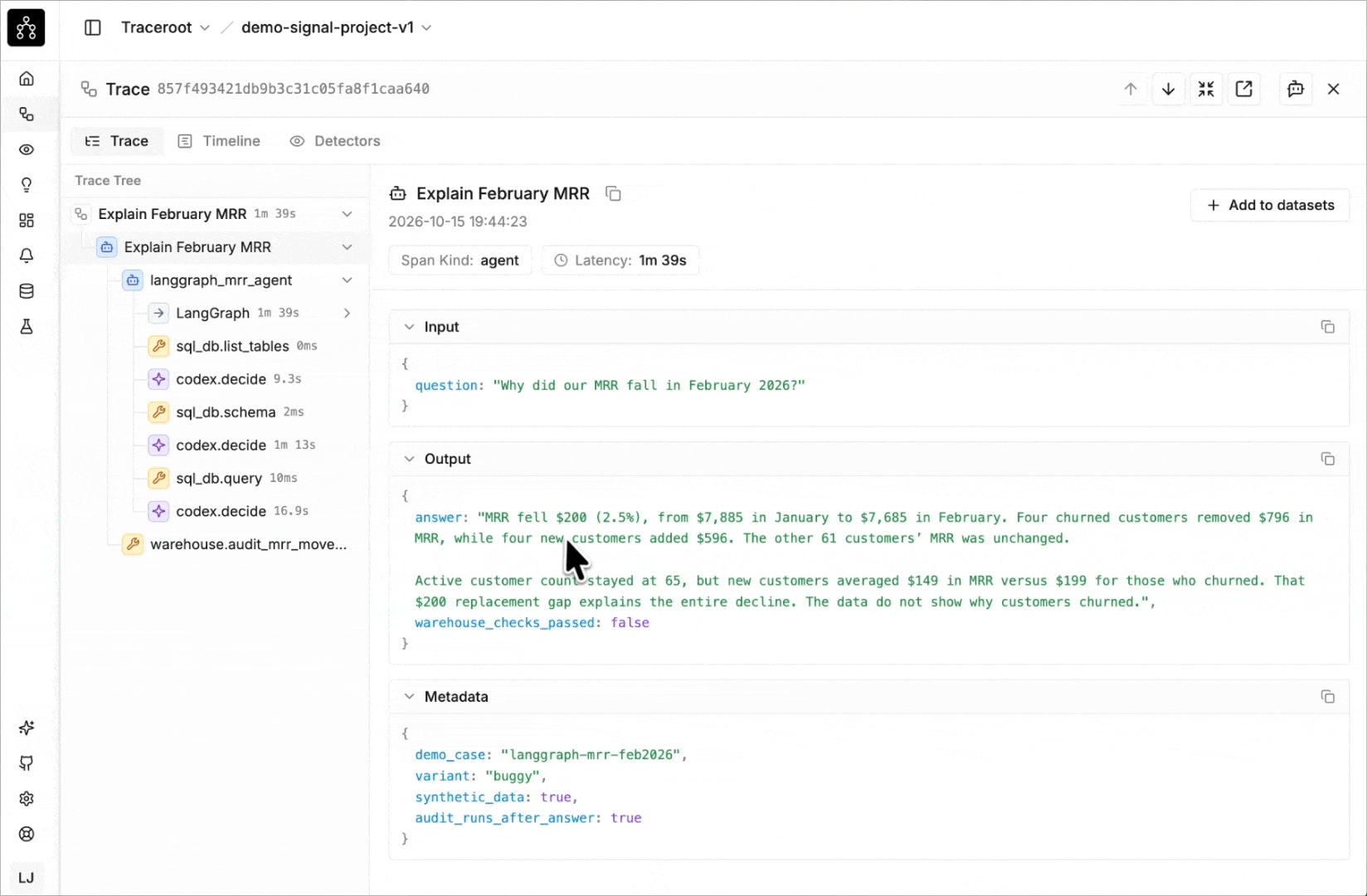The height and width of the screenshot is (896, 1367).
Task: Collapse the Explain February MRR agent span
Action: click(x=347, y=247)
